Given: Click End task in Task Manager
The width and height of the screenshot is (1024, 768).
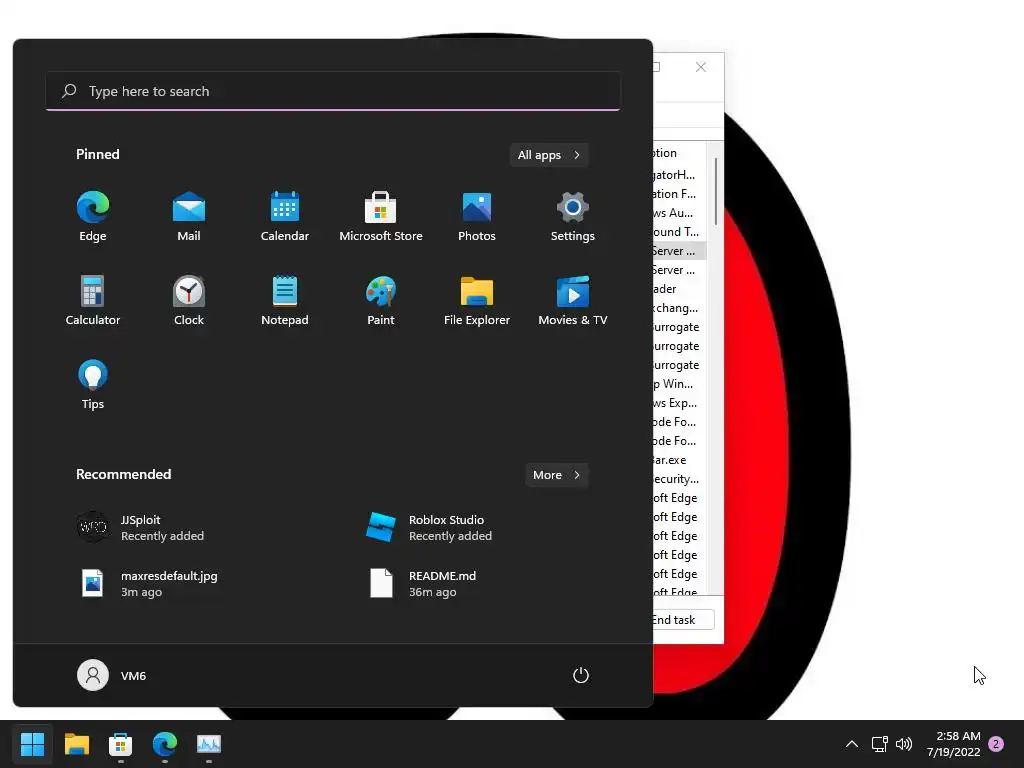Looking at the screenshot, I should (x=683, y=620).
